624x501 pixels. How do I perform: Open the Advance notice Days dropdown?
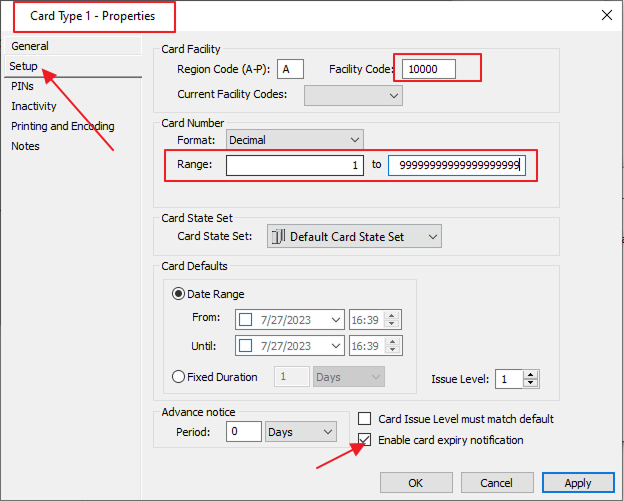(301, 432)
